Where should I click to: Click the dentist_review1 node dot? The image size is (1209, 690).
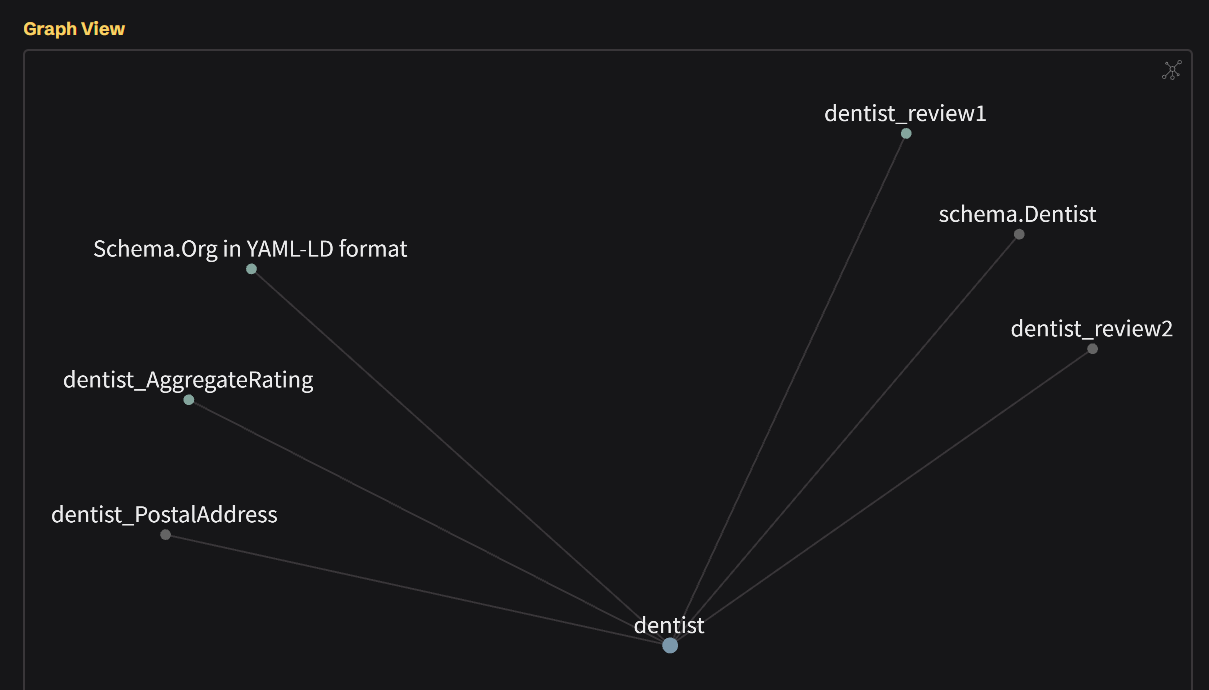[906, 133]
